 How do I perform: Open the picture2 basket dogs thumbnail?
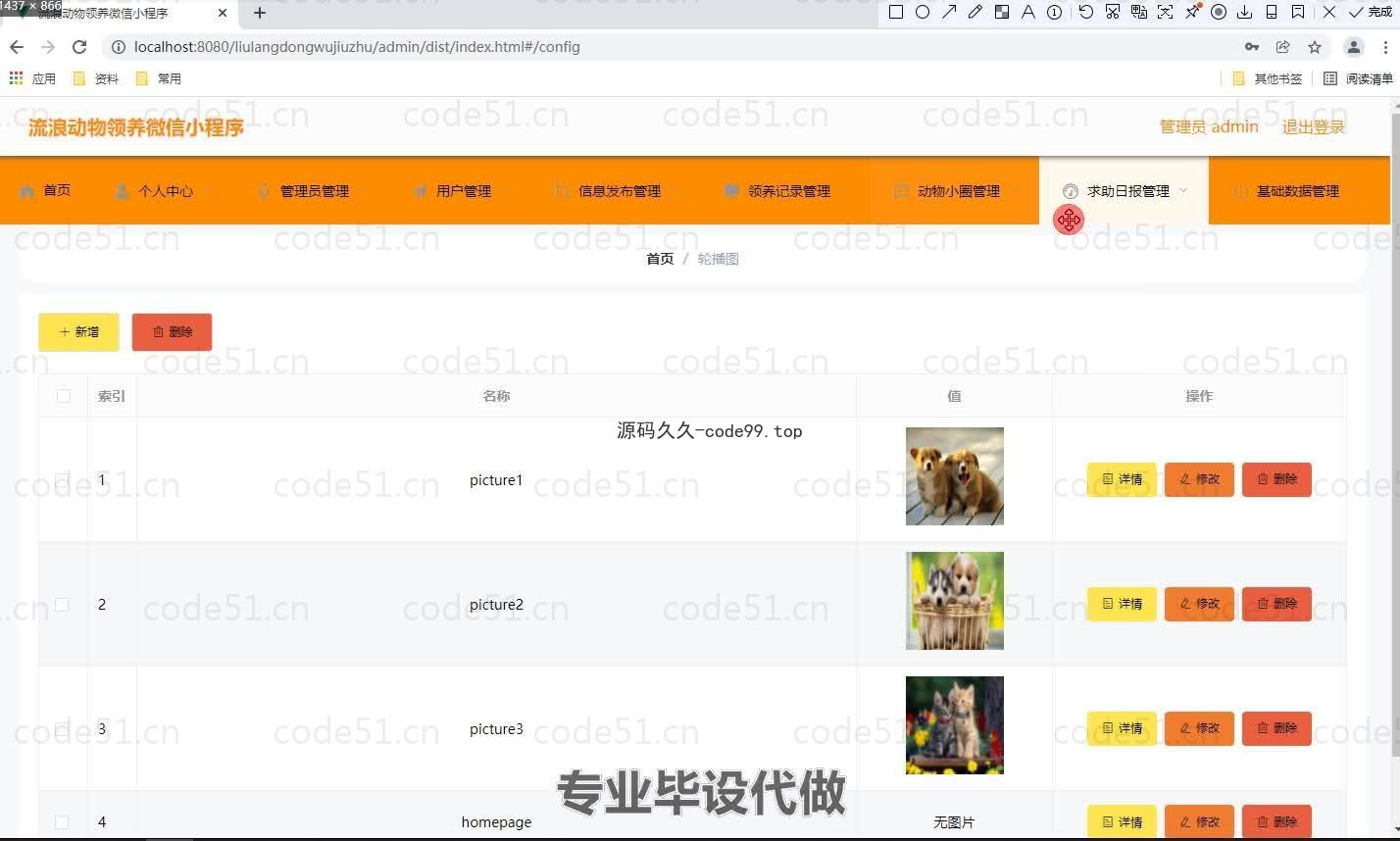click(955, 601)
